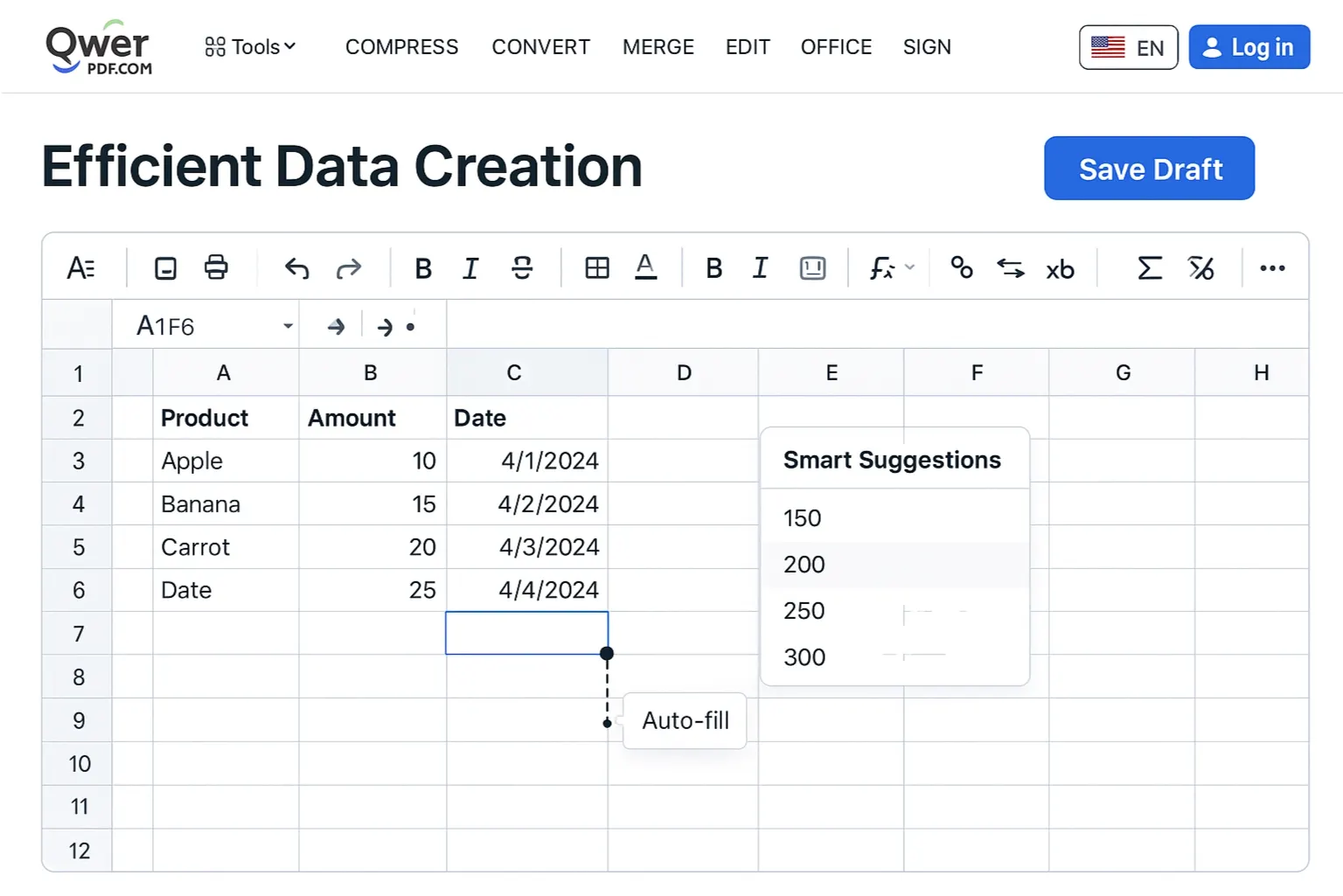This screenshot has height=896, width=1343.
Task: Click the swap arrows icon
Action: [1011, 268]
